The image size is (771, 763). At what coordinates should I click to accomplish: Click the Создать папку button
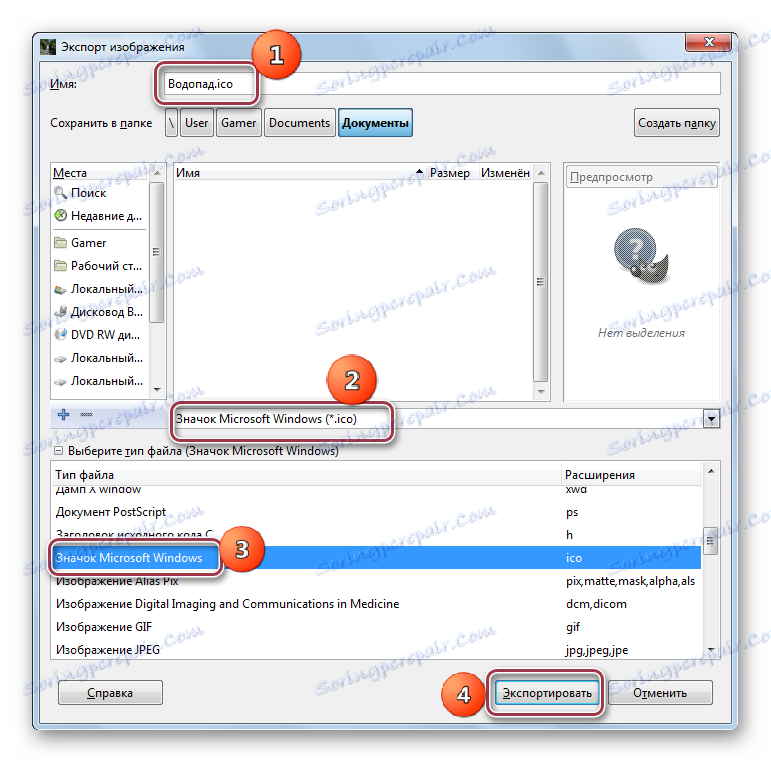(677, 123)
